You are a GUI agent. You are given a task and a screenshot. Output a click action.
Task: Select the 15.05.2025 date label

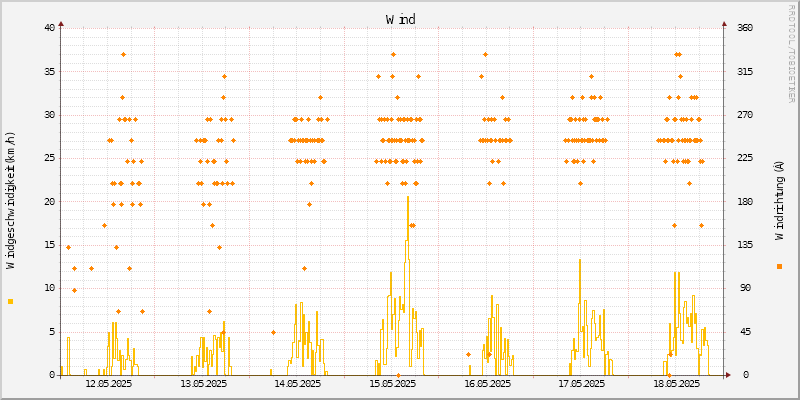pos(392,383)
